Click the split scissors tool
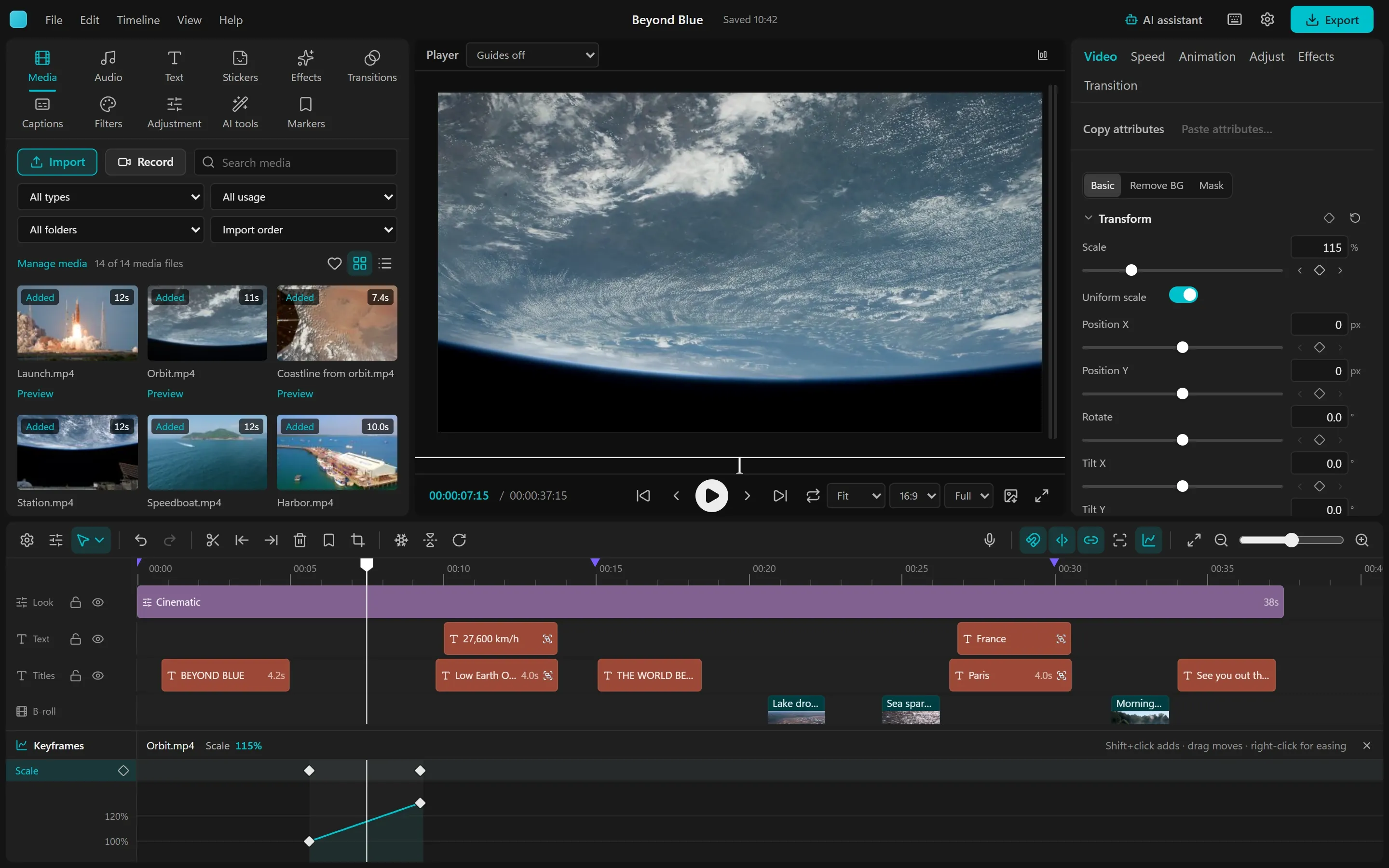The image size is (1389, 868). coord(212,540)
